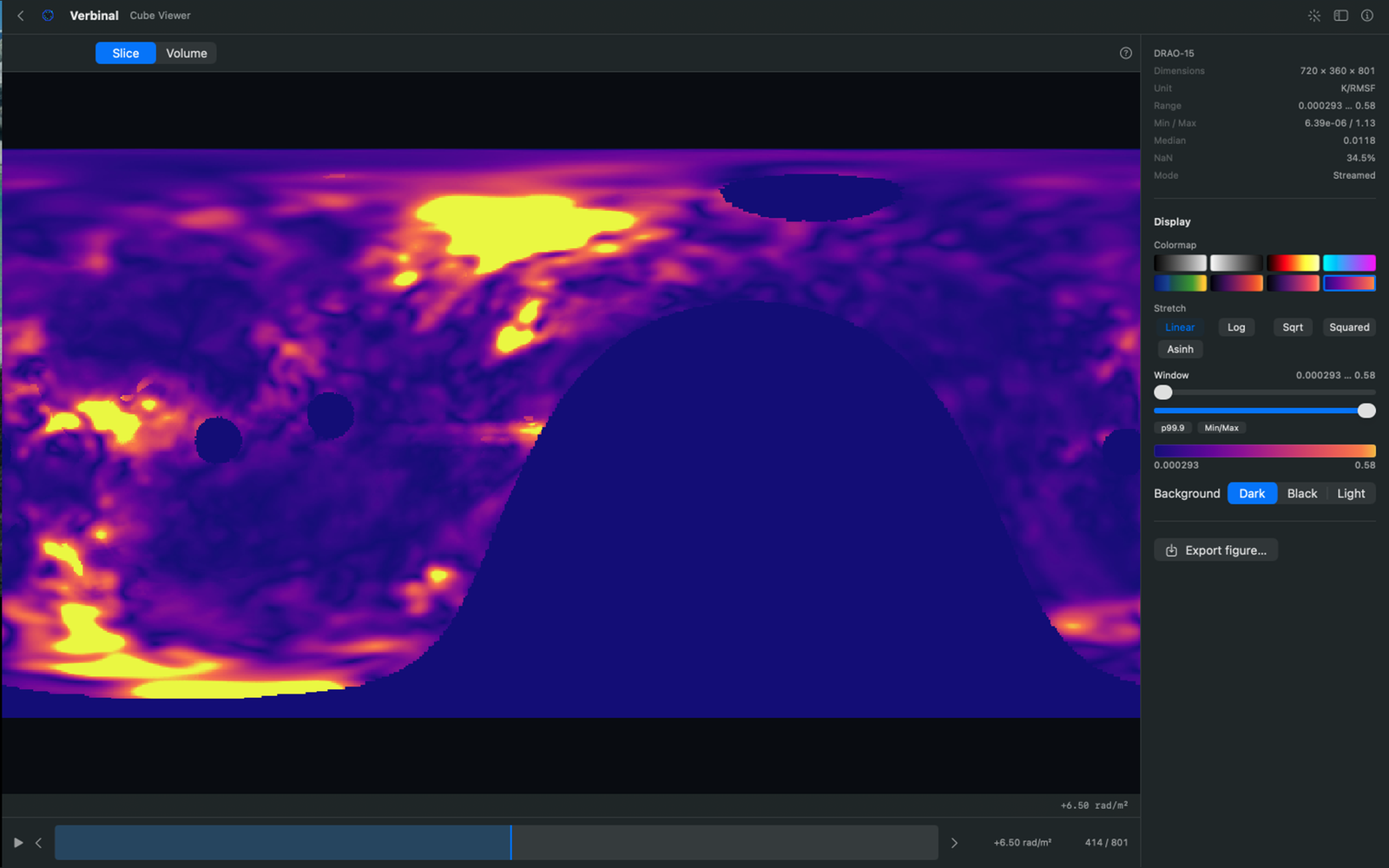
Task: Set background to Light
Action: (x=1351, y=493)
